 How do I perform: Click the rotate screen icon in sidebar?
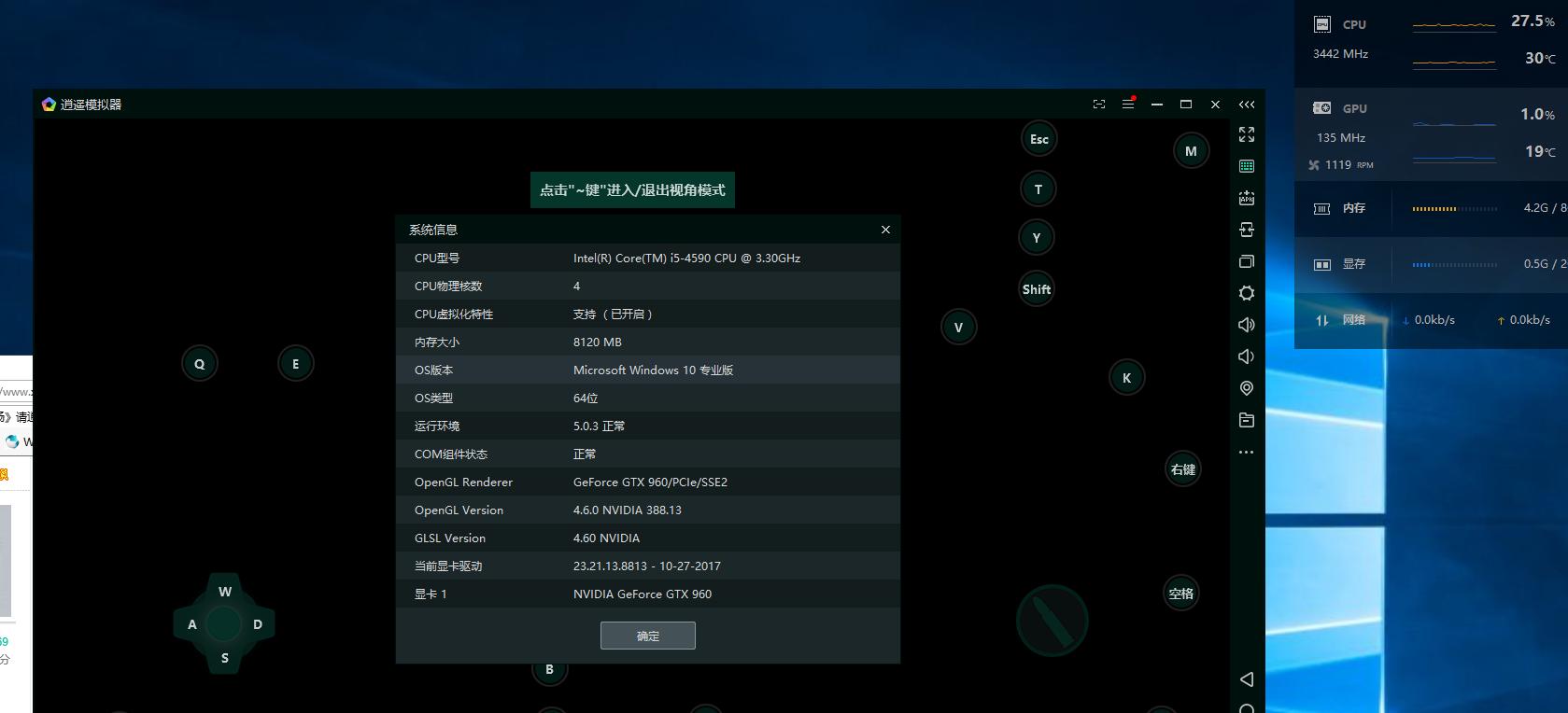pyautogui.click(x=1247, y=230)
